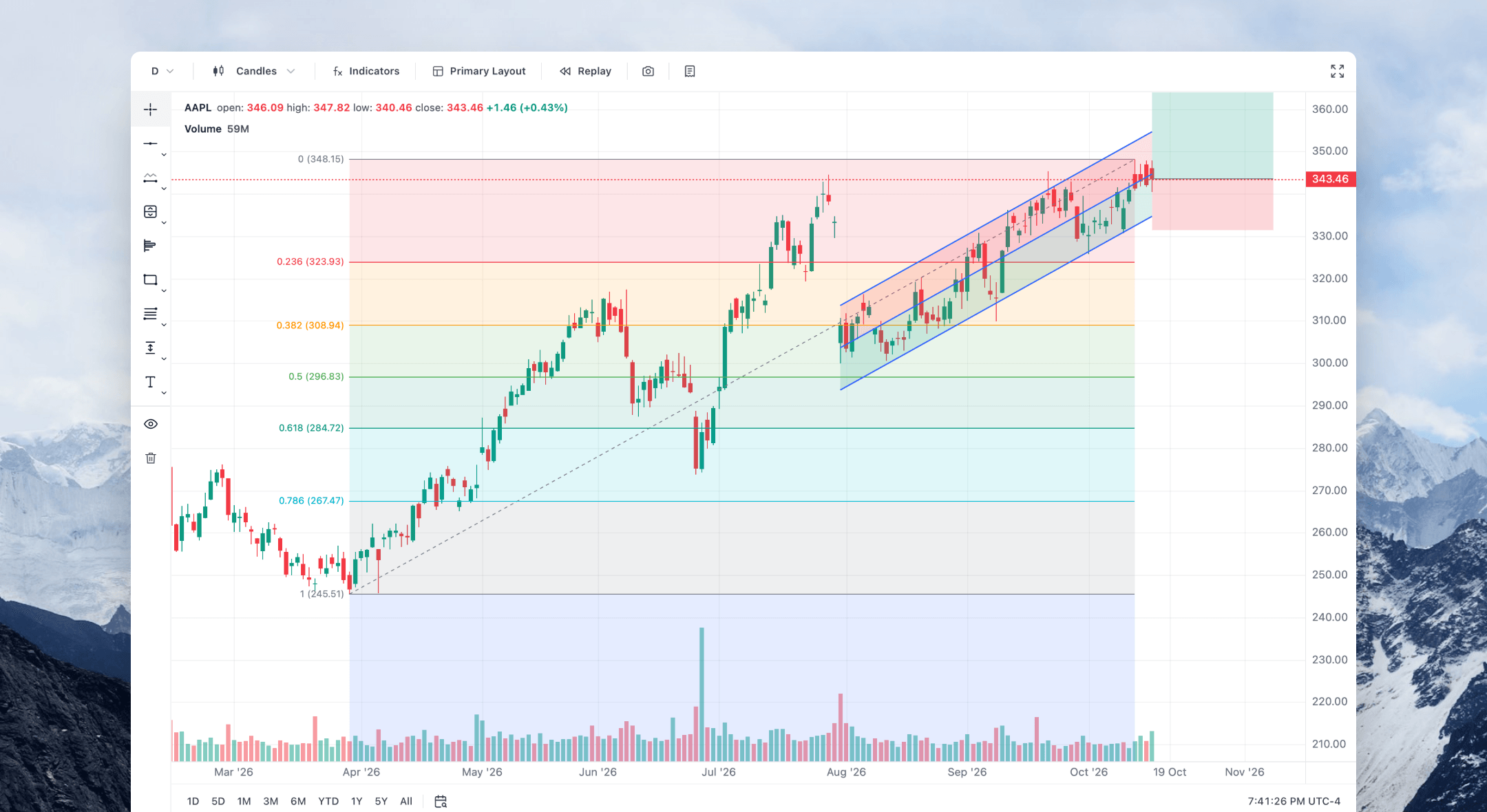The image size is (1487, 812).
Task: Click the 7:41:26 PM UTC-4 timezone
Action: click(1294, 801)
